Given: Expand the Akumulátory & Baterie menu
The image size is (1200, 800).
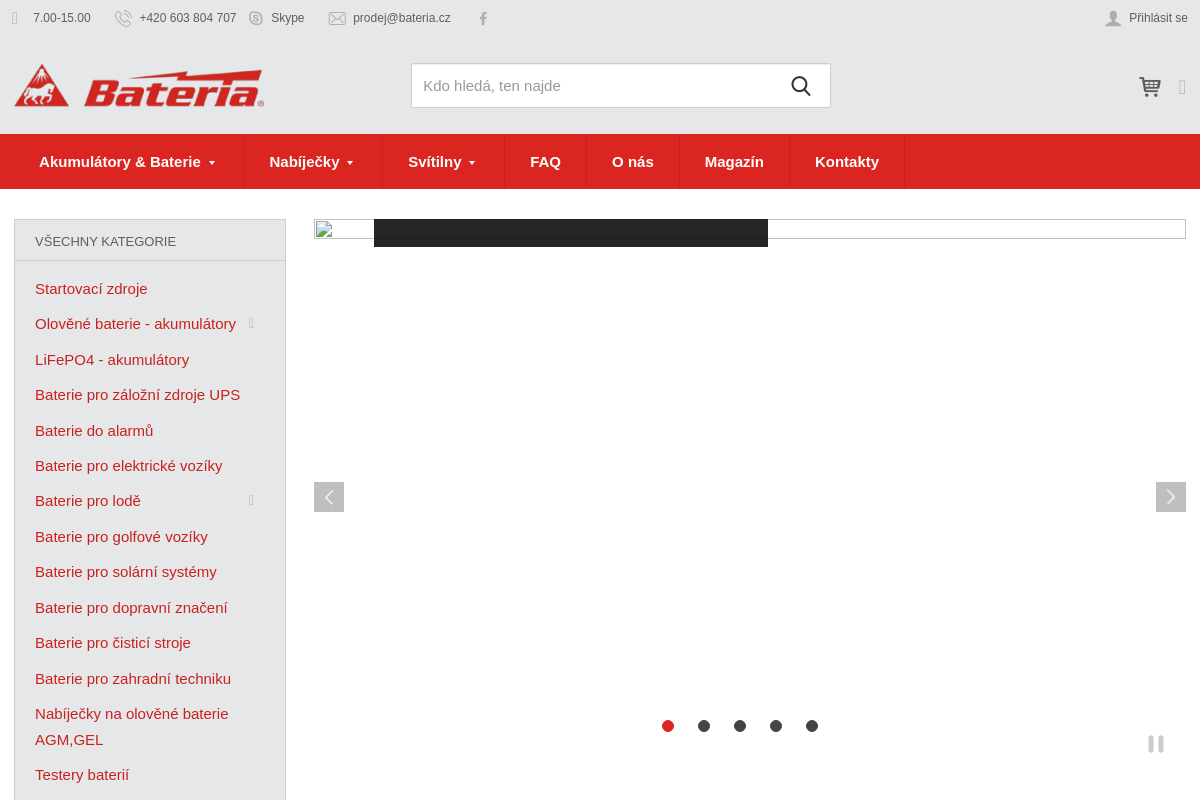Looking at the screenshot, I should tap(127, 162).
